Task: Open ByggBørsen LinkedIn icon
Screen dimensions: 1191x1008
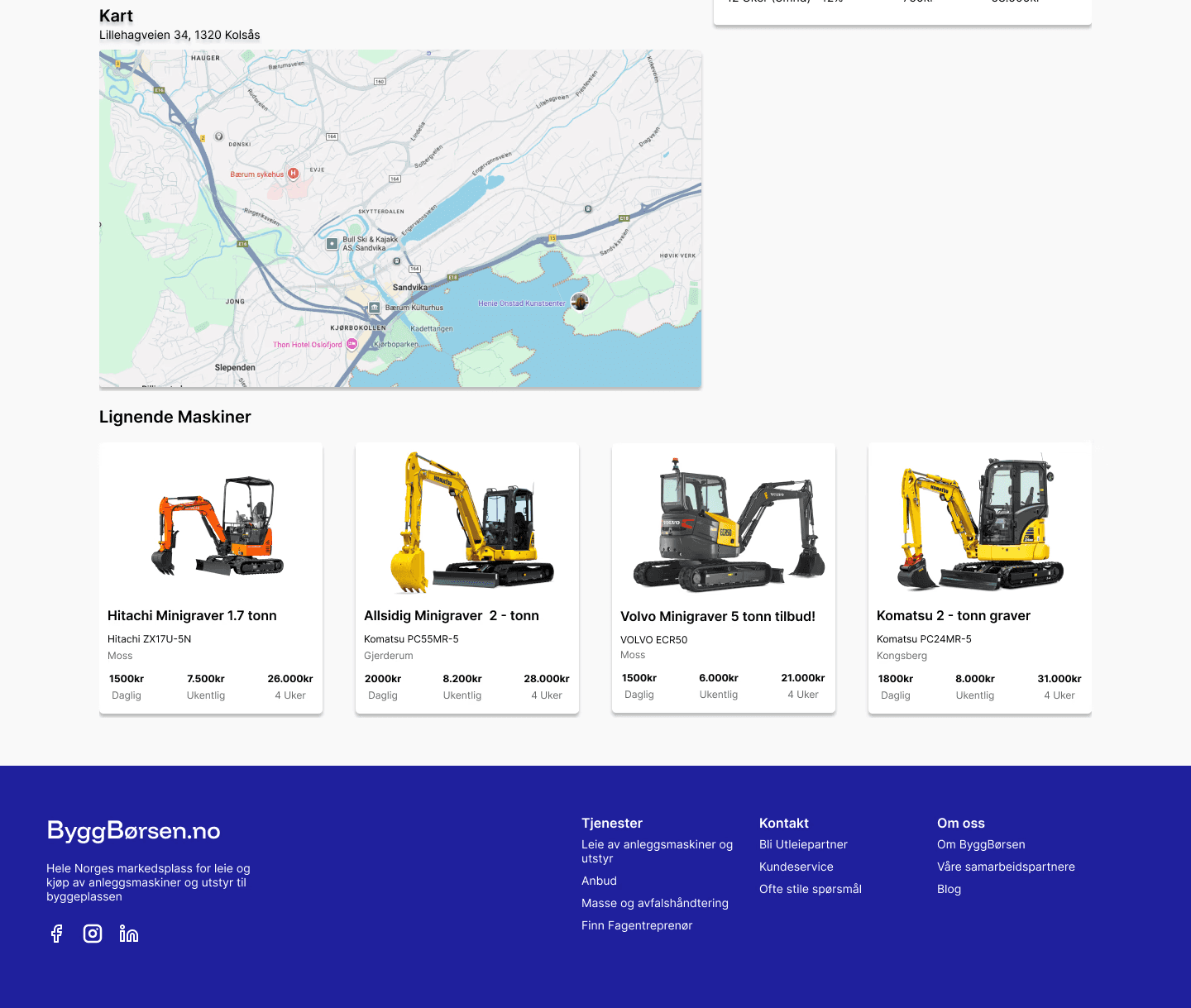Action: [129, 934]
